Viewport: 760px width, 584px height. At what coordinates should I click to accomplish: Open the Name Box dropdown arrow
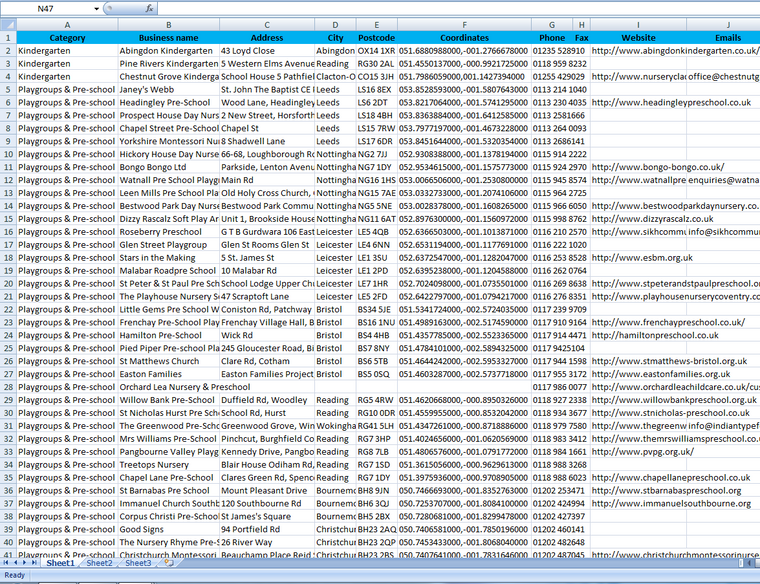click(96, 9)
